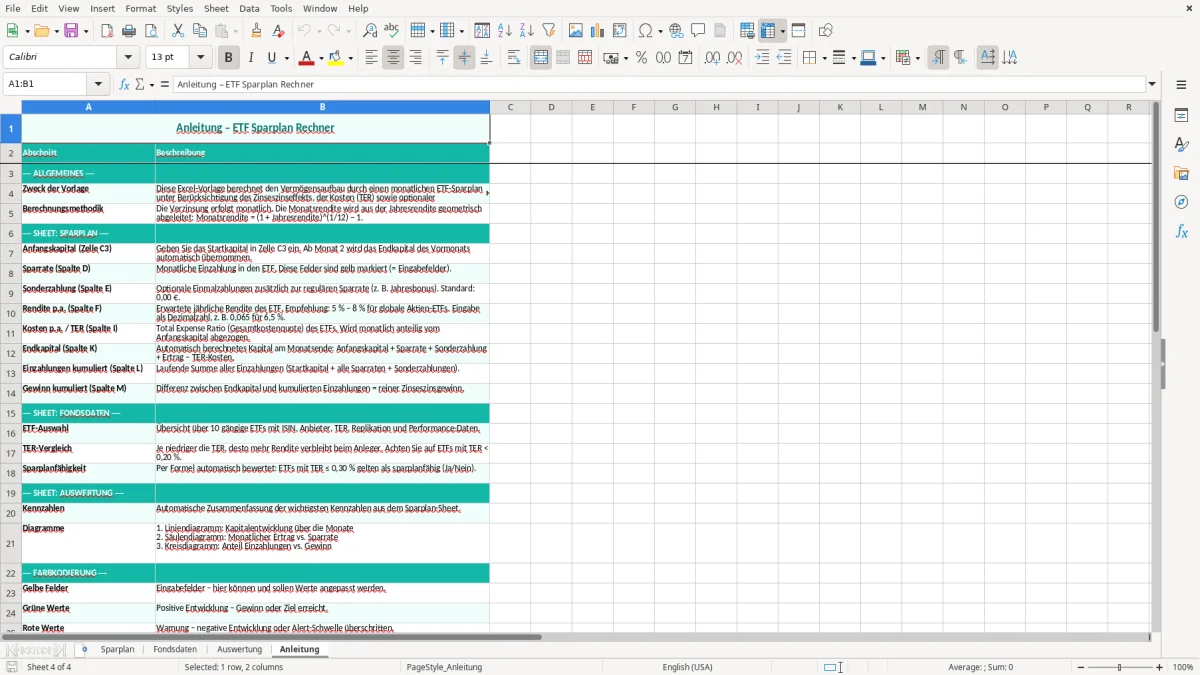Viewport: 1200px width, 675px height.
Task: Apply the red font color swatch
Action: click(307, 58)
